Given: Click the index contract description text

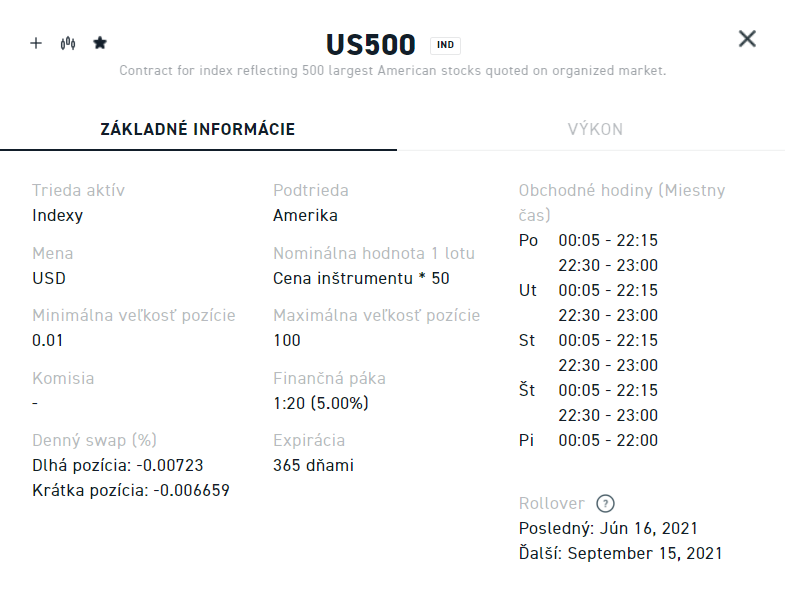Looking at the screenshot, I should coord(392,71).
